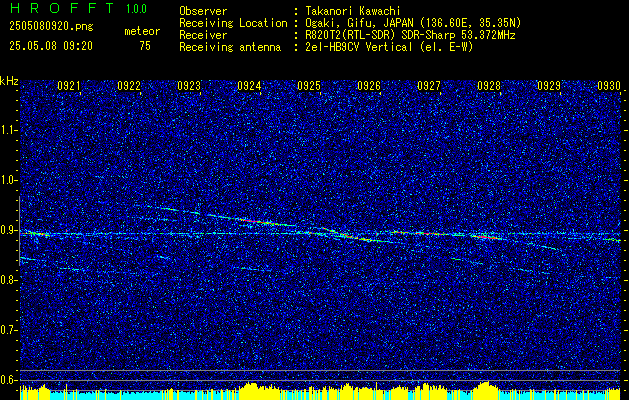
Task: Click the 0929 time marker
Action: (x=548, y=85)
